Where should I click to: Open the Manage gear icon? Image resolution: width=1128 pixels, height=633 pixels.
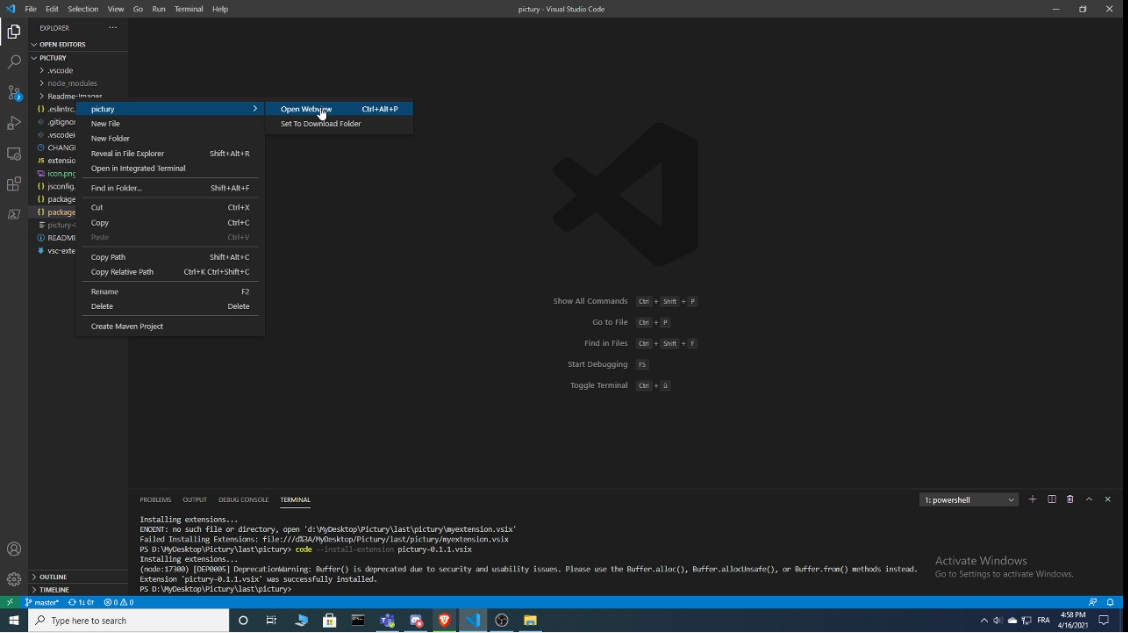pos(14,579)
